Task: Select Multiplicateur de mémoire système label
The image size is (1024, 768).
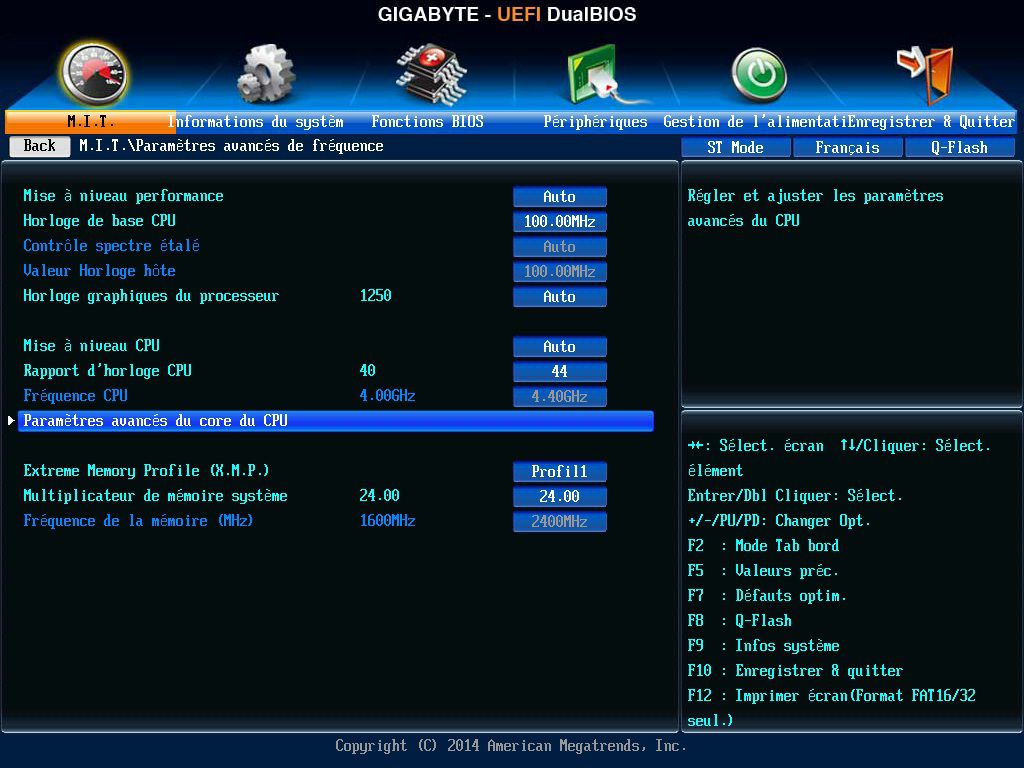Action: (x=155, y=496)
